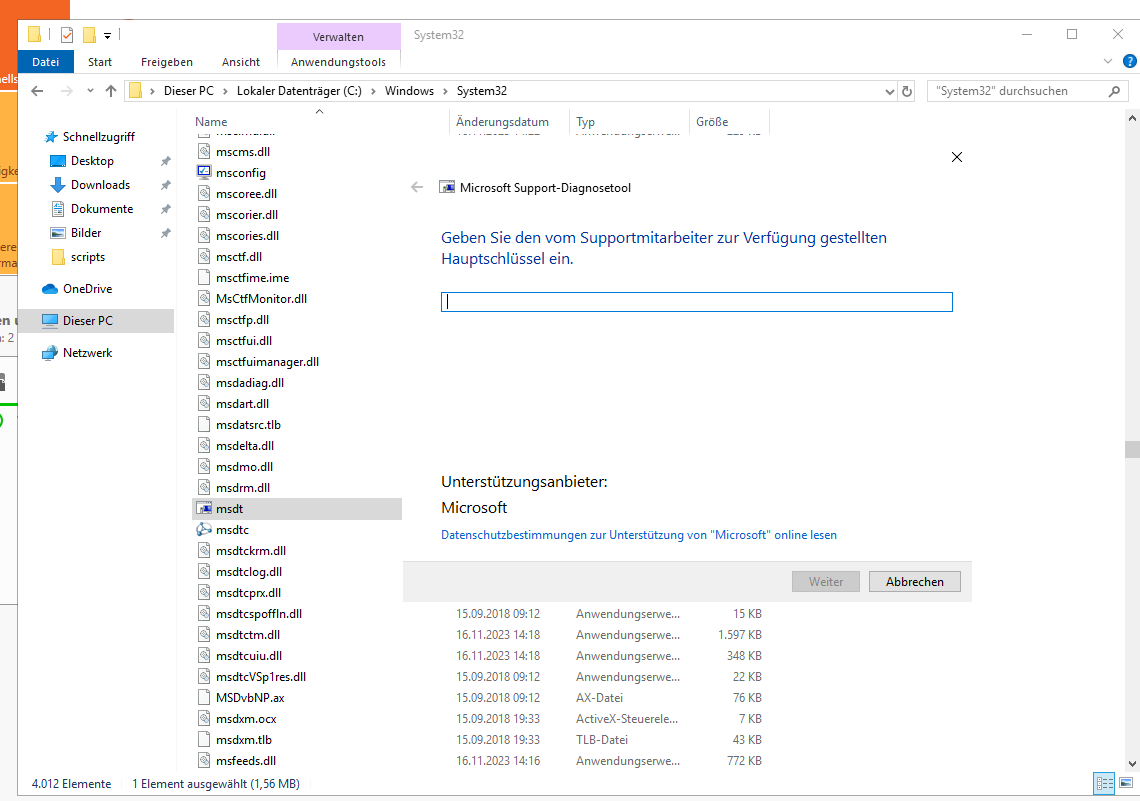Open recent locations dropdown arrow
The width and height of the screenshot is (1140, 801).
coord(90,91)
